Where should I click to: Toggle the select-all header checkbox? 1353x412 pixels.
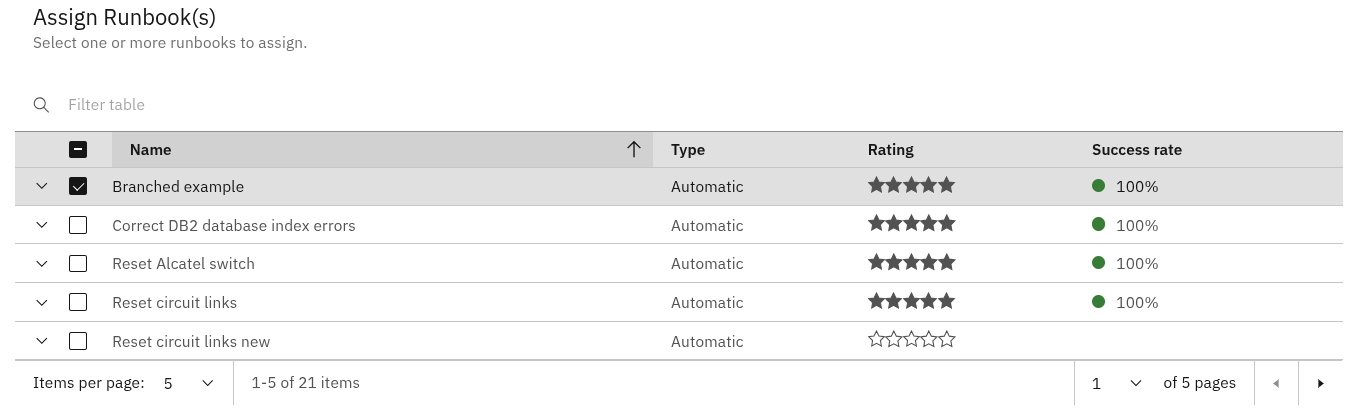(78, 149)
